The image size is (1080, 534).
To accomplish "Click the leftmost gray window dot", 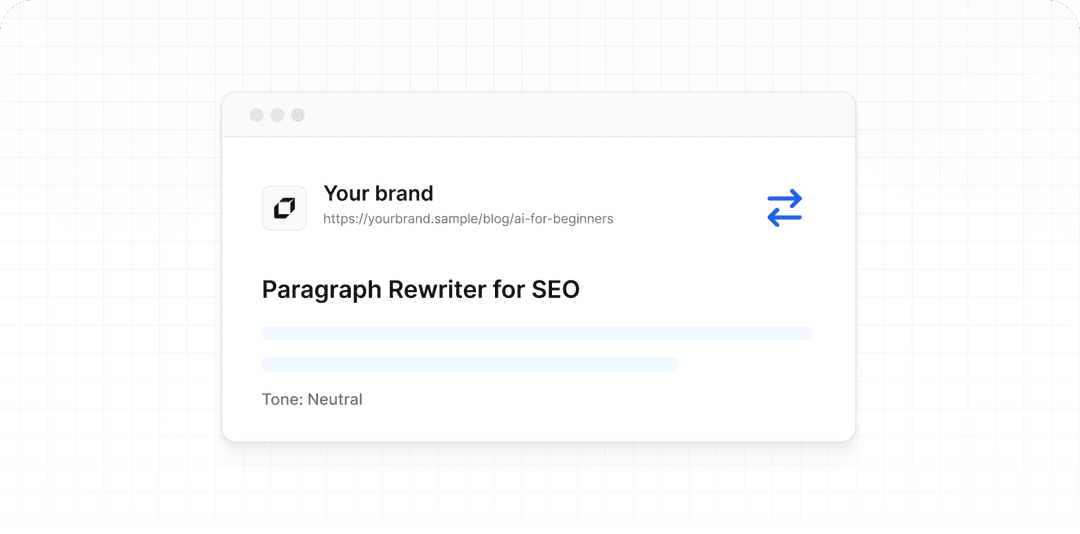I will (256, 115).
